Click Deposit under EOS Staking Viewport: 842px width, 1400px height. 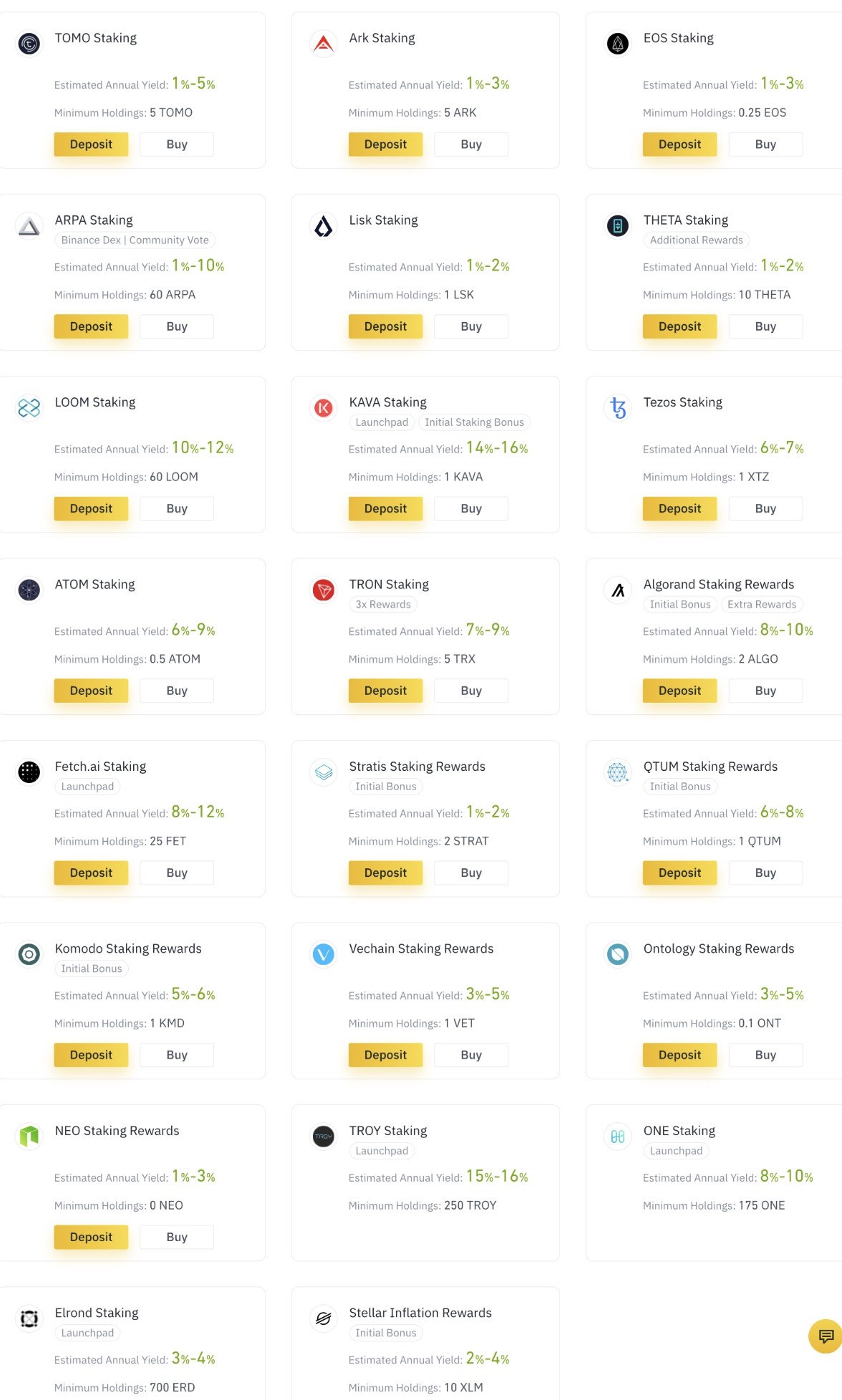679,144
